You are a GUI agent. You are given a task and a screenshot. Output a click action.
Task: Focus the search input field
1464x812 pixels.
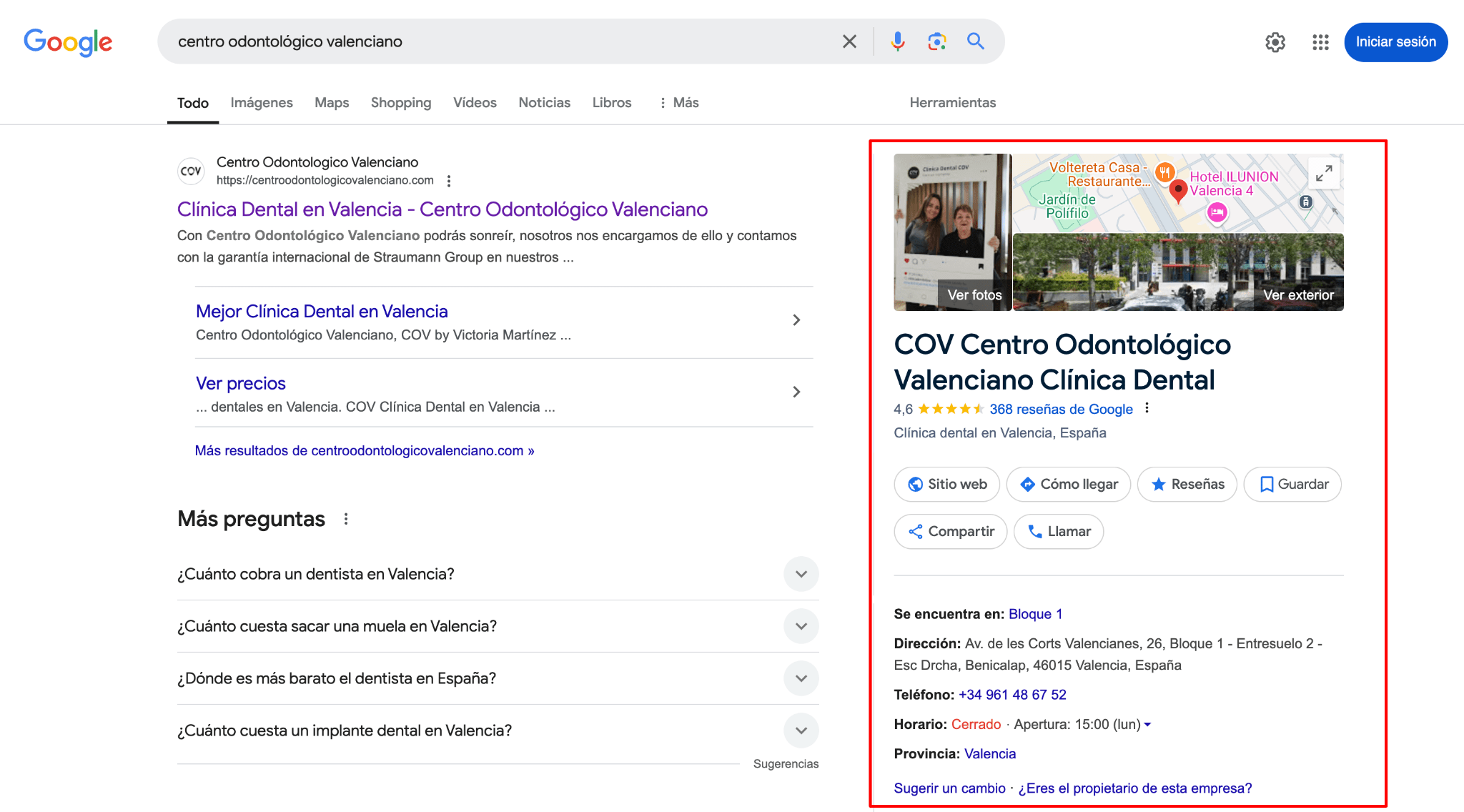[x=500, y=41]
